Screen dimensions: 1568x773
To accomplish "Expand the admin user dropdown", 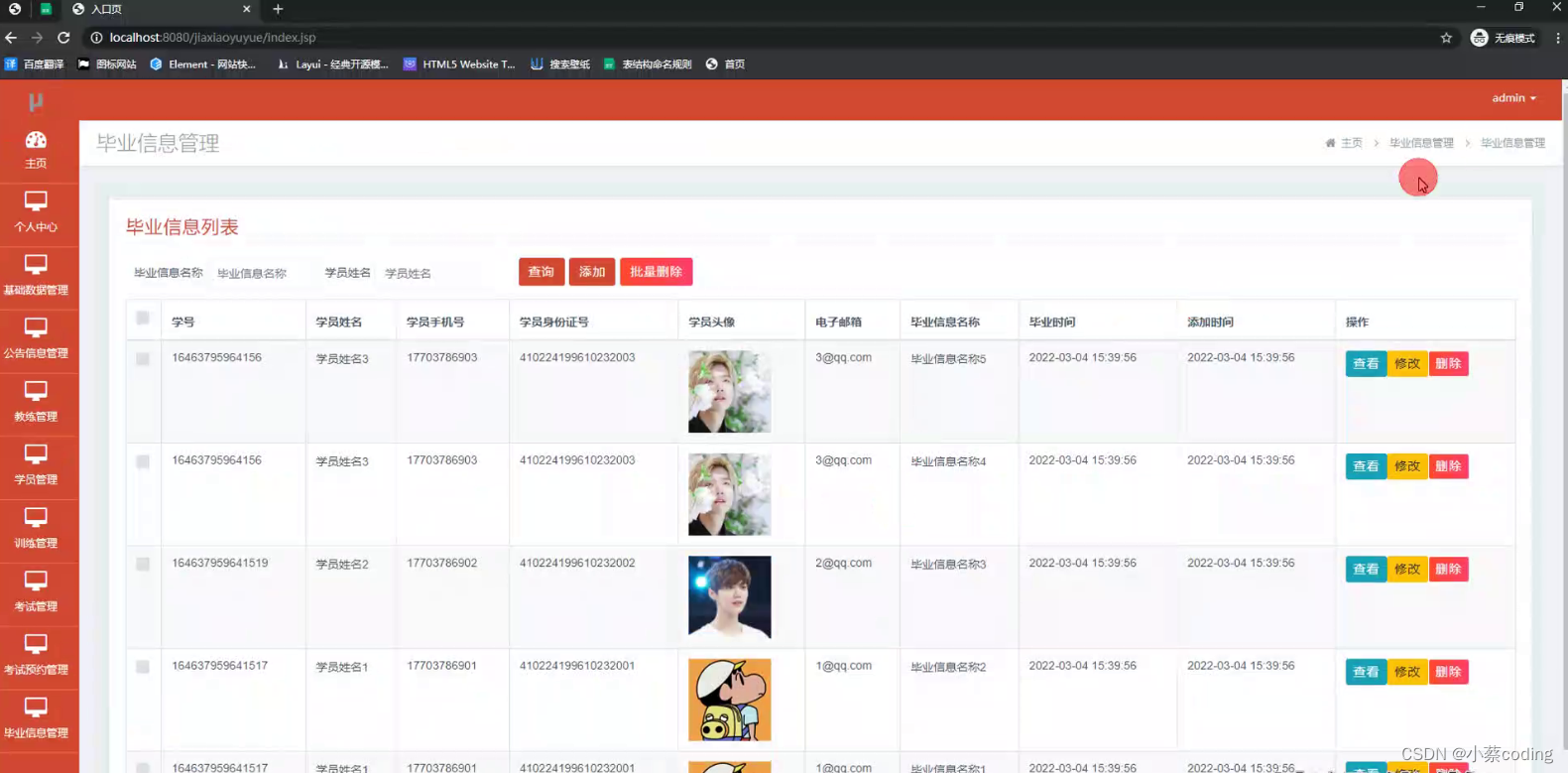I will (1513, 98).
